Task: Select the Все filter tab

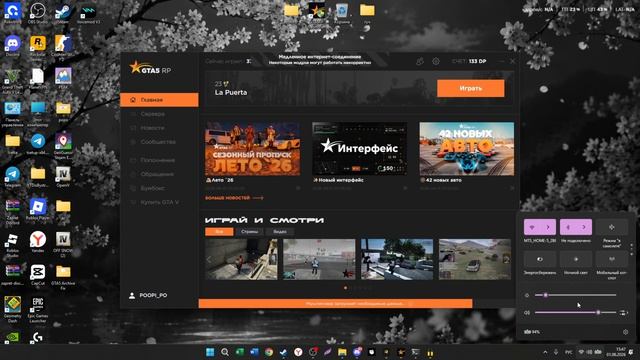Action: pyautogui.click(x=219, y=231)
